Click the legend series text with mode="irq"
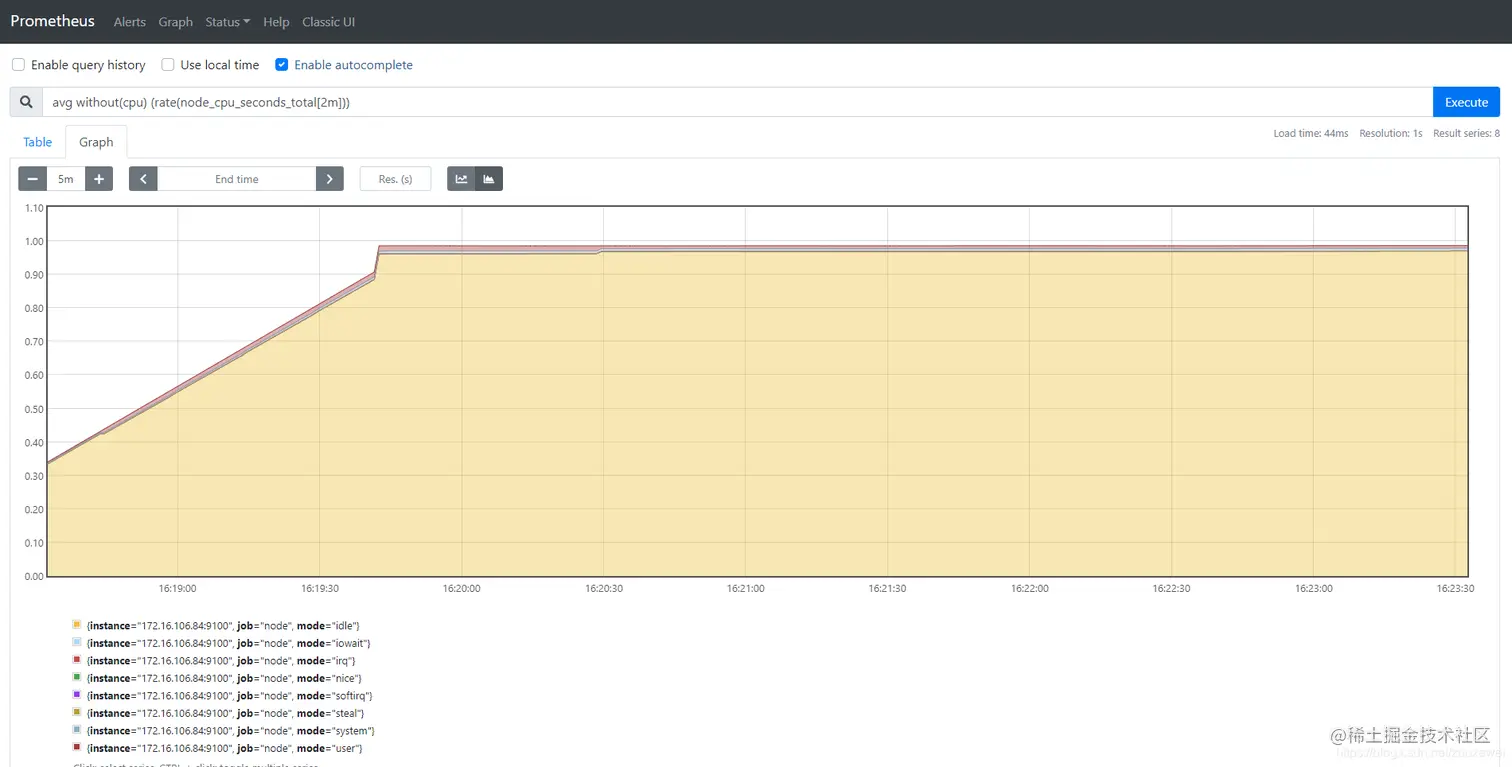The width and height of the screenshot is (1512, 767). (x=221, y=661)
